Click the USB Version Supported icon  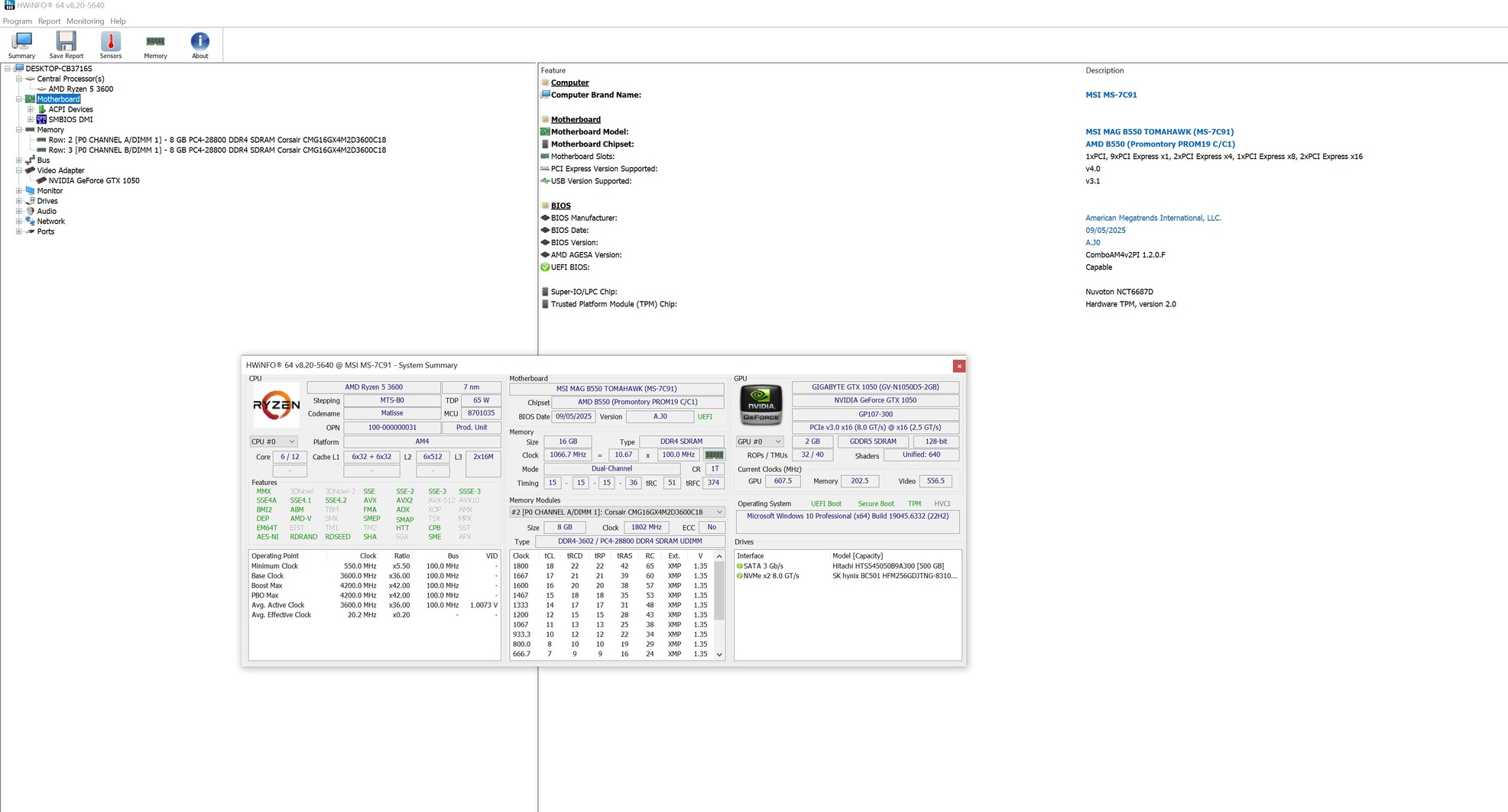tap(545, 181)
